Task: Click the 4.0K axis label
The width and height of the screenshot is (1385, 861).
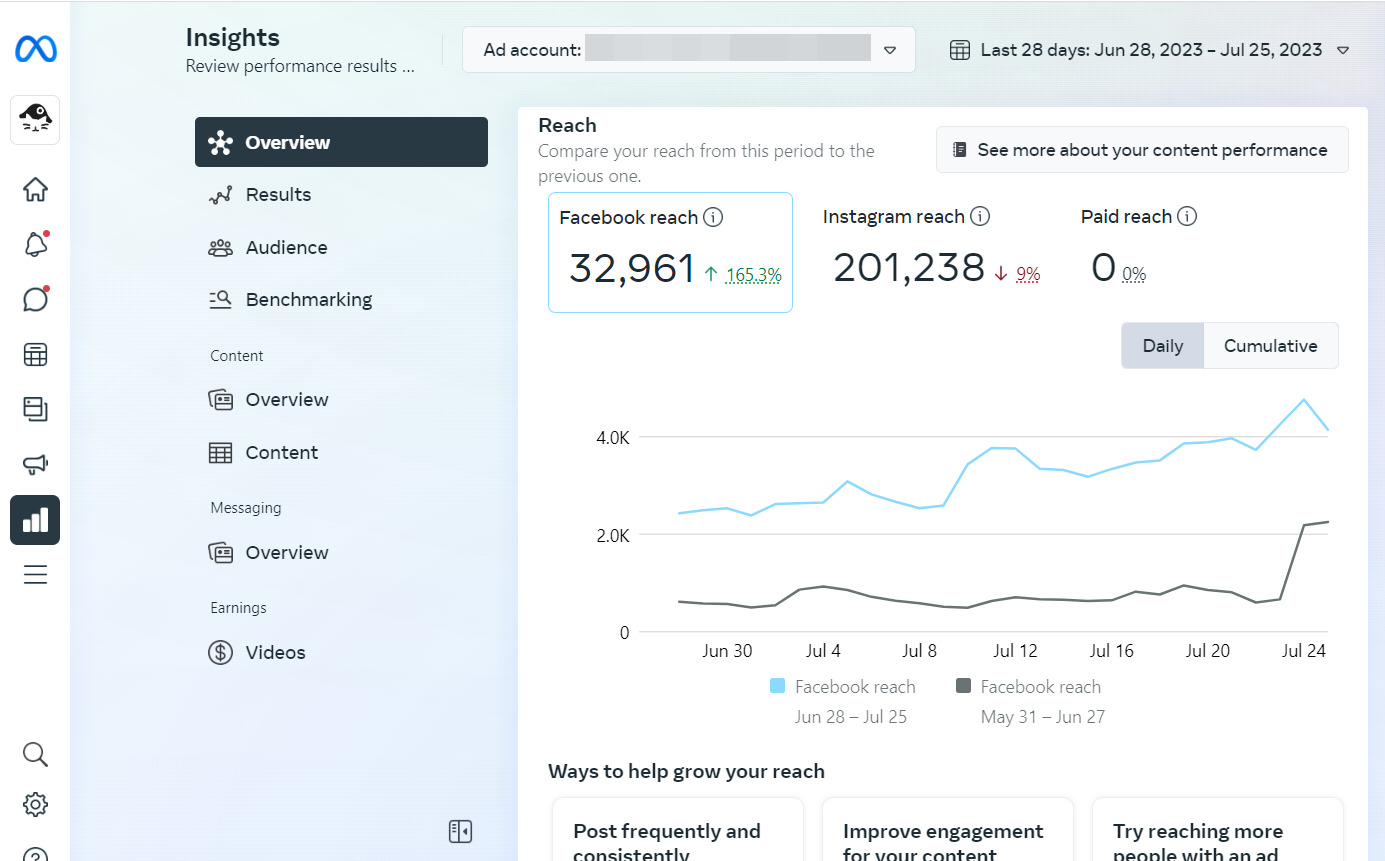Action: [x=612, y=438]
